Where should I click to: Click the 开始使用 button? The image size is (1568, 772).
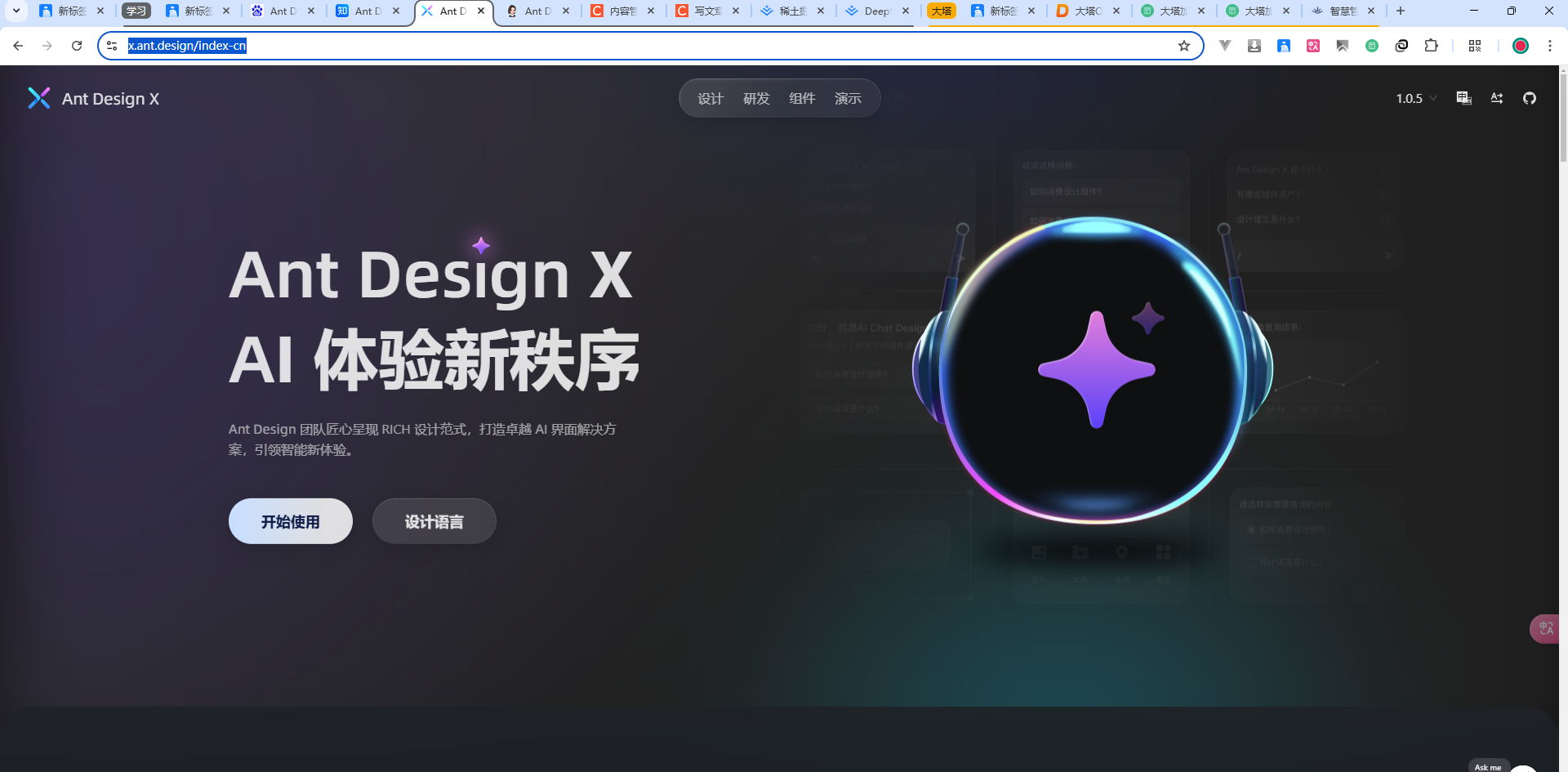pos(291,521)
